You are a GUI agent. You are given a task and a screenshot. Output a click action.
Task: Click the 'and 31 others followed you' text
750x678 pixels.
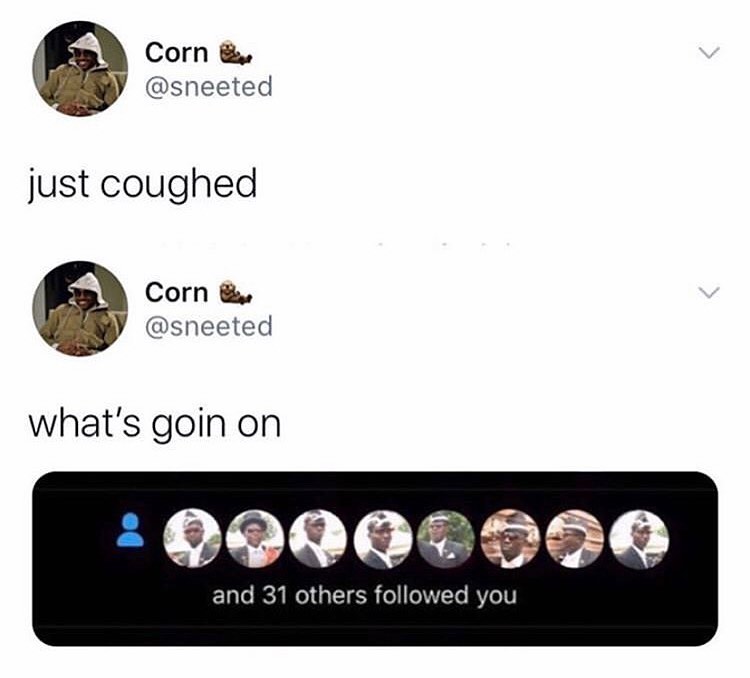point(364,596)
